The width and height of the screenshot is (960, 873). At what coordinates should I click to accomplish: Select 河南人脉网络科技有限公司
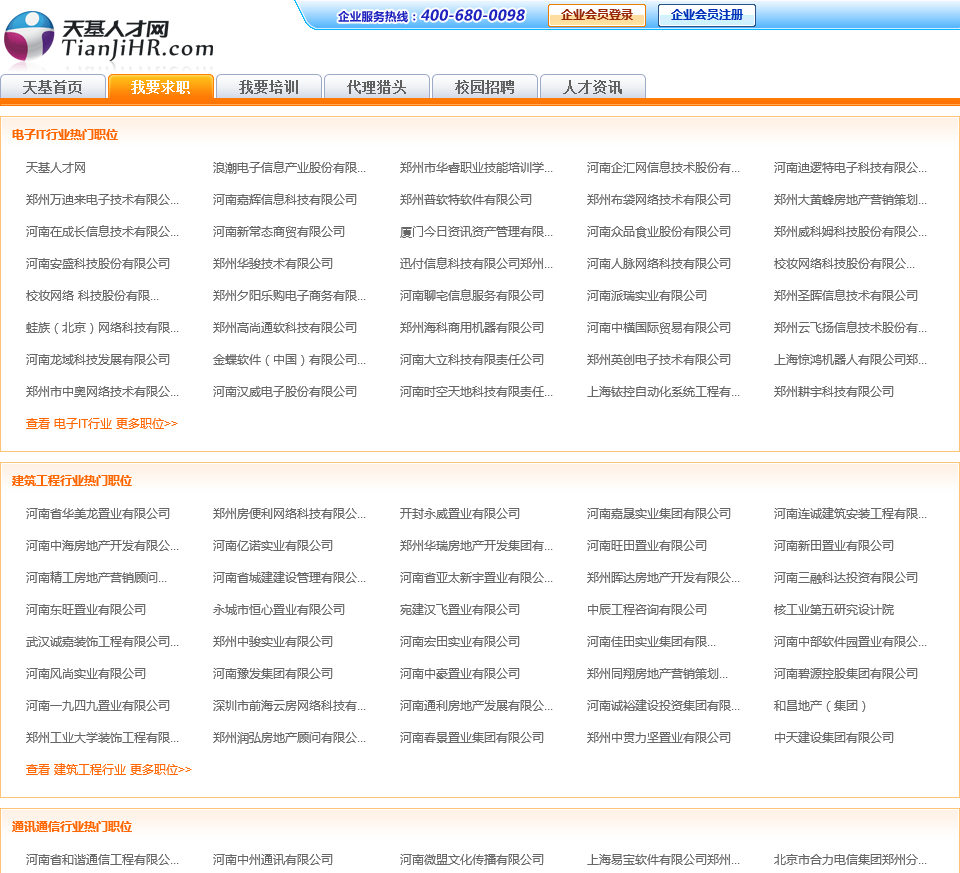pyautogui.click(x=659, y=264)
